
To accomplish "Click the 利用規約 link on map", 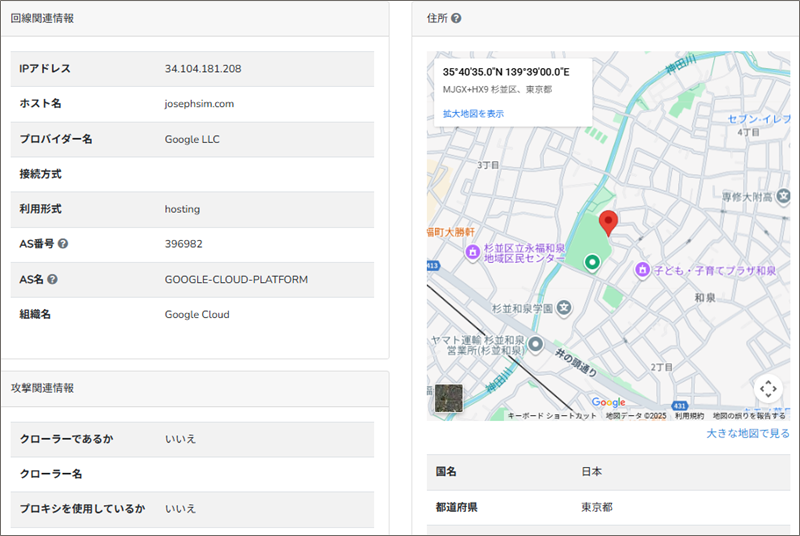I will (x=689, y=415).
